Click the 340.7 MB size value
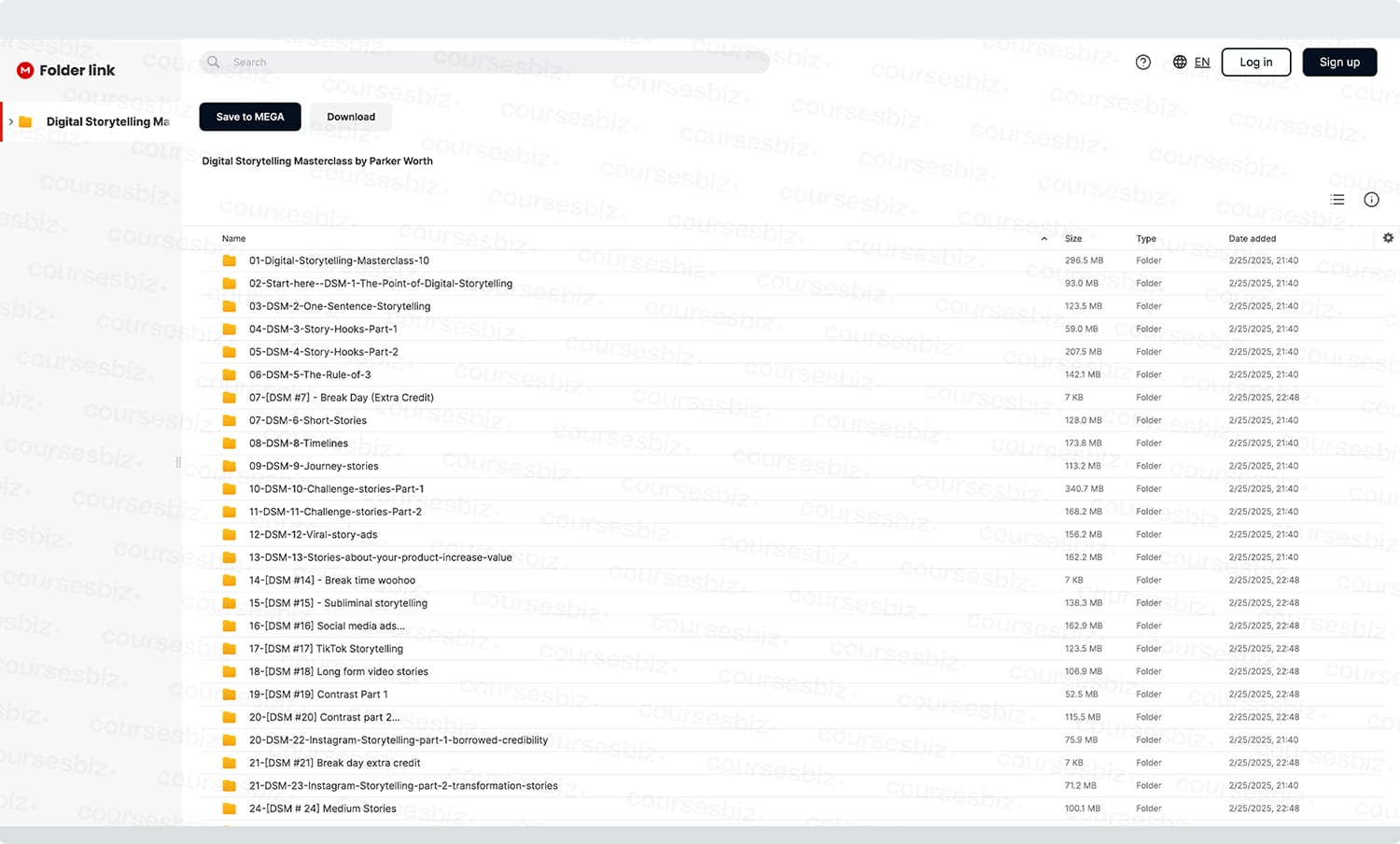 coord(1084,488)
